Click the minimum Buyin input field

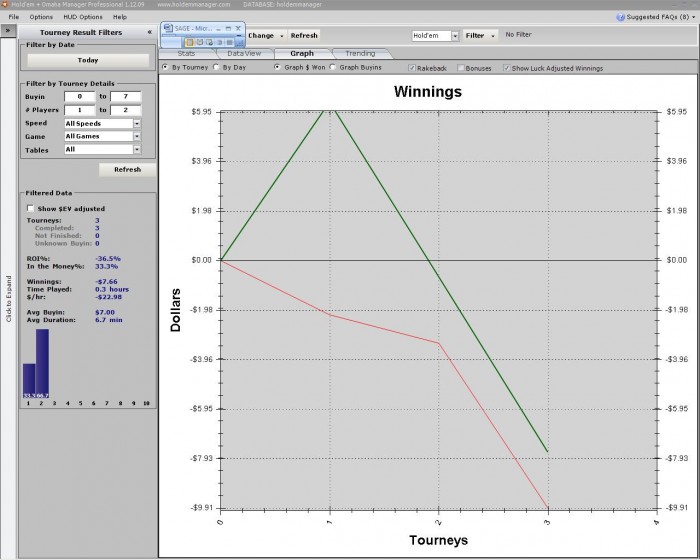(79, 96)
